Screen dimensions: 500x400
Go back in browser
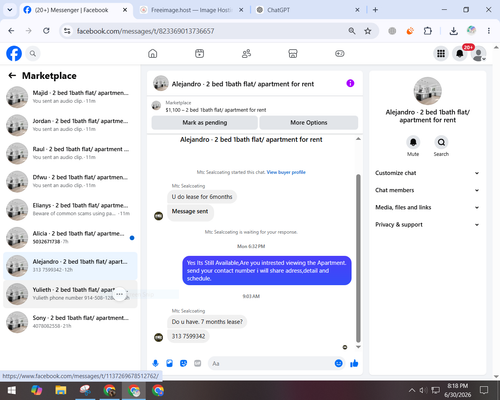coord(11,31)
